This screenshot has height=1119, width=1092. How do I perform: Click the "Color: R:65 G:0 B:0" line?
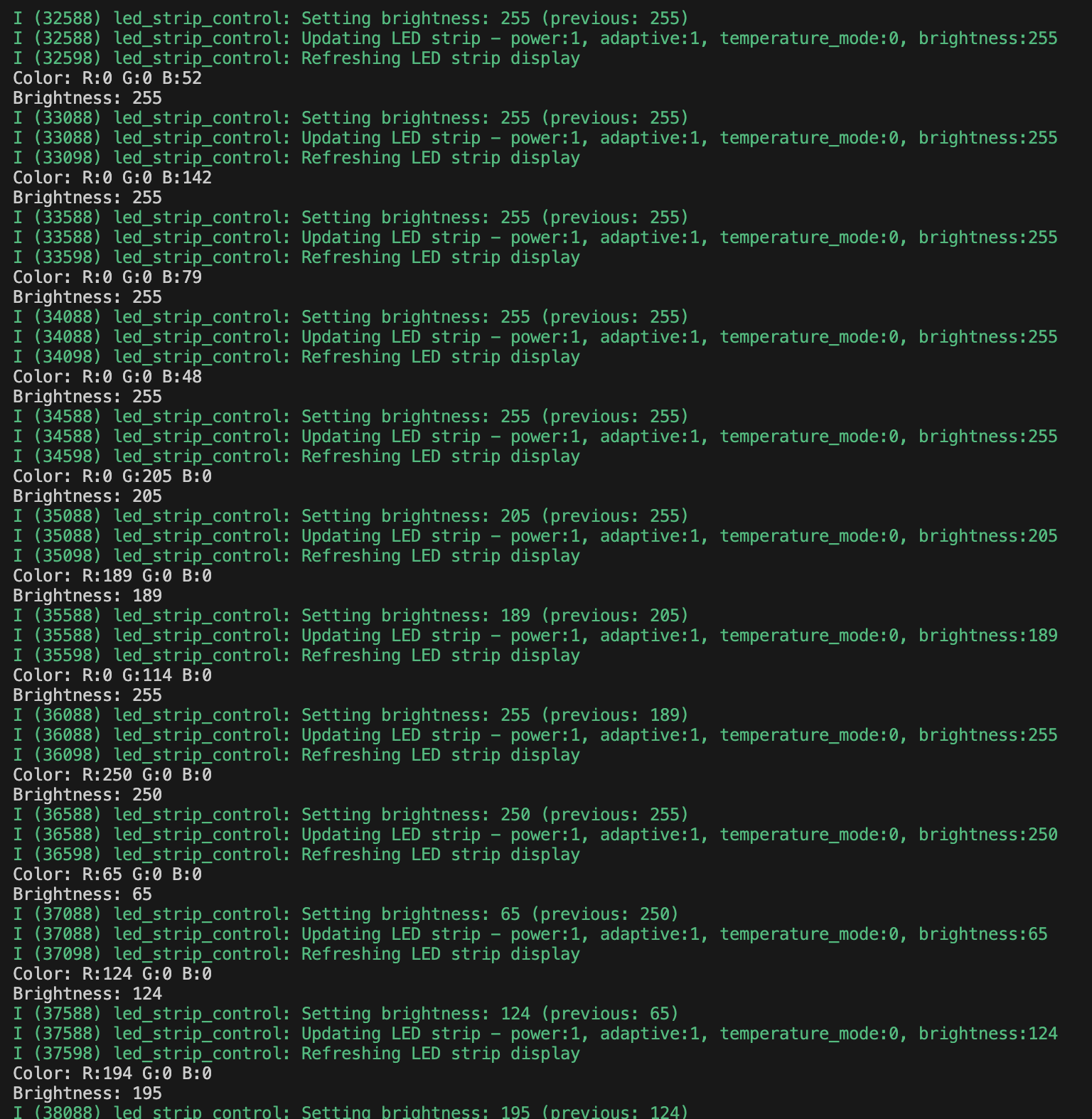[x=107, y=874]
